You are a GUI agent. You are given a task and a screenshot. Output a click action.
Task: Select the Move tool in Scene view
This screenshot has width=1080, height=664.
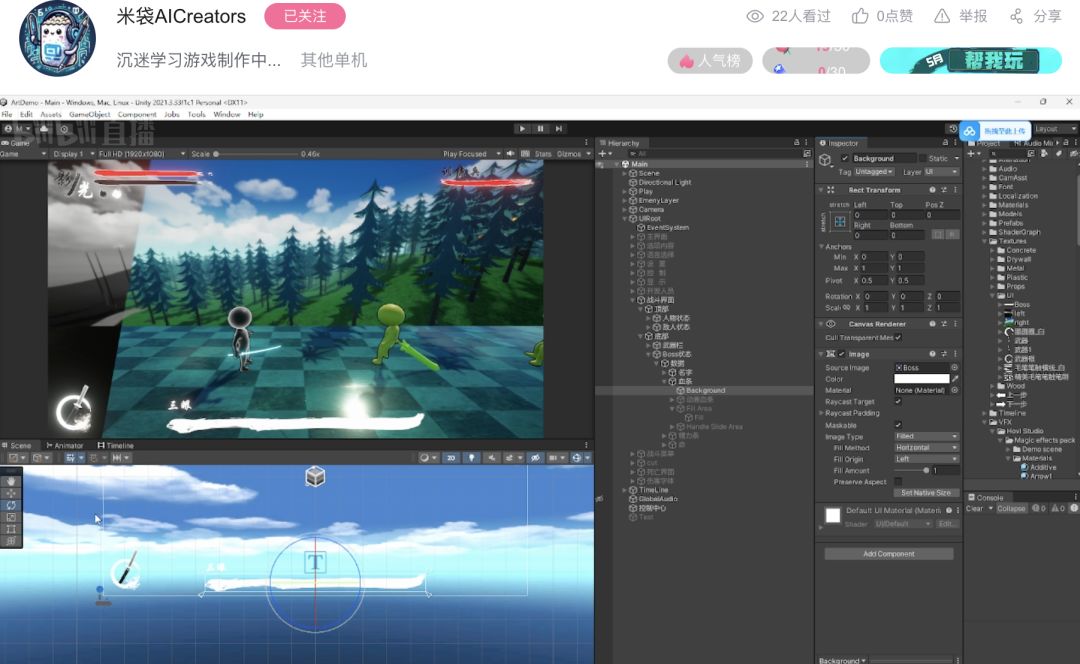pos(11,493)
